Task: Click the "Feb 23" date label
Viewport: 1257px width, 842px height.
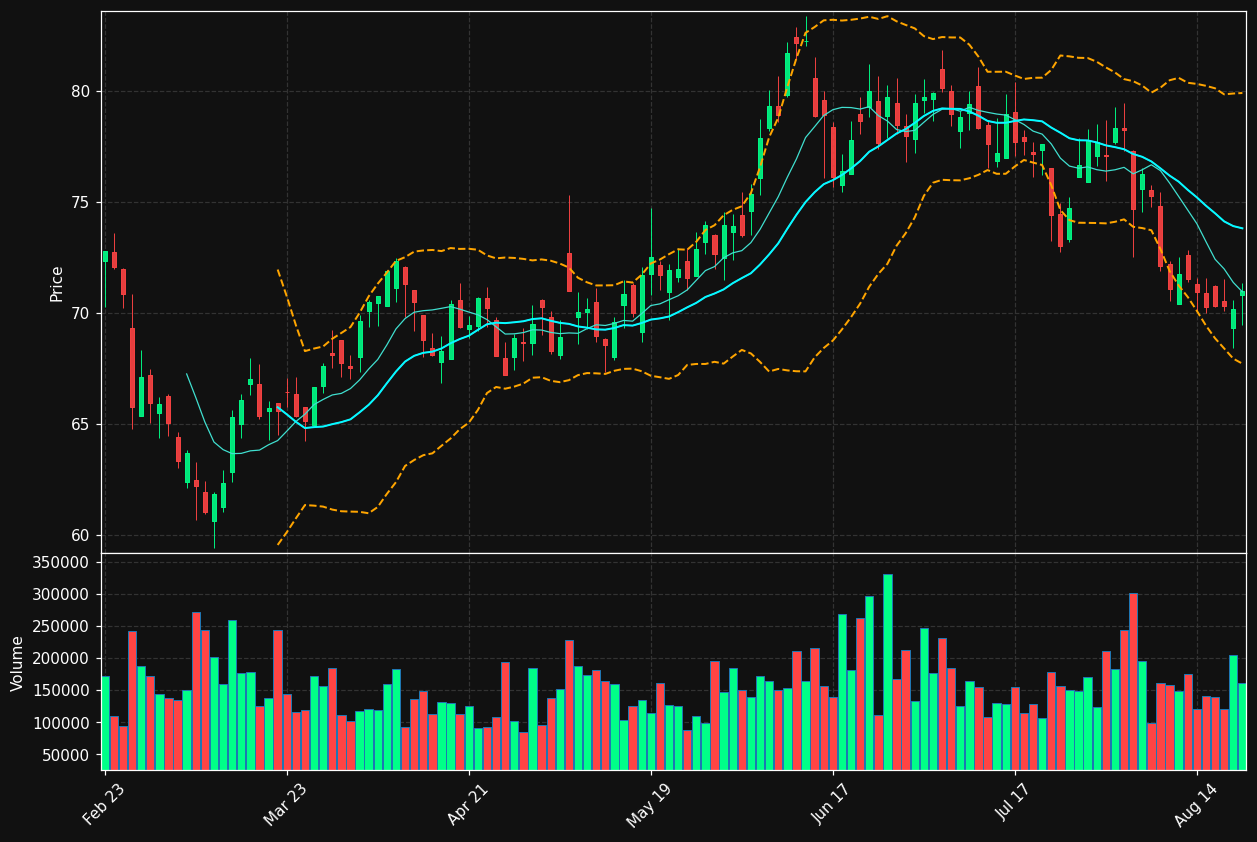Action: click(104, 804)
